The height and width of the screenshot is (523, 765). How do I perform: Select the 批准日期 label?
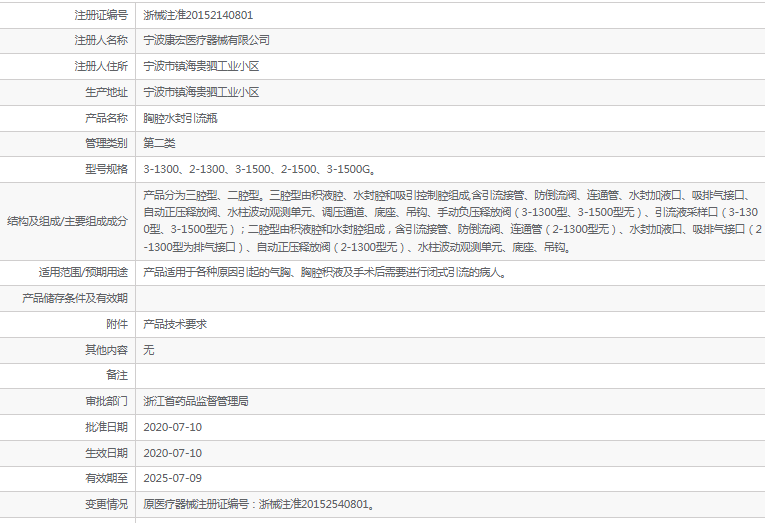(x=106, y=427)
